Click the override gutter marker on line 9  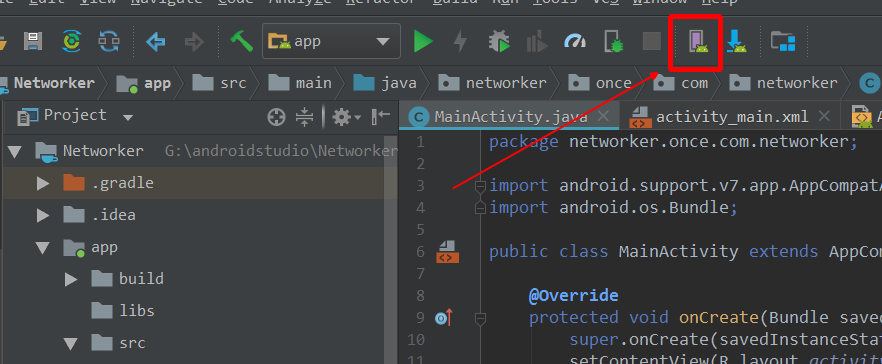point(444,318)
